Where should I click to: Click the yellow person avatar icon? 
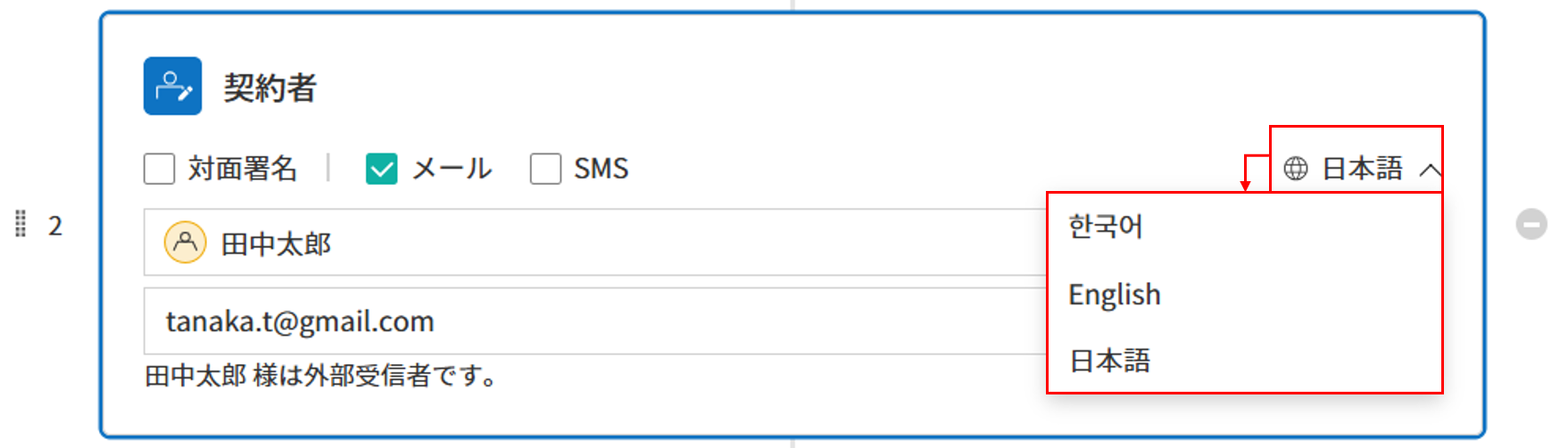pyautogui.click(x=185, y=242)
